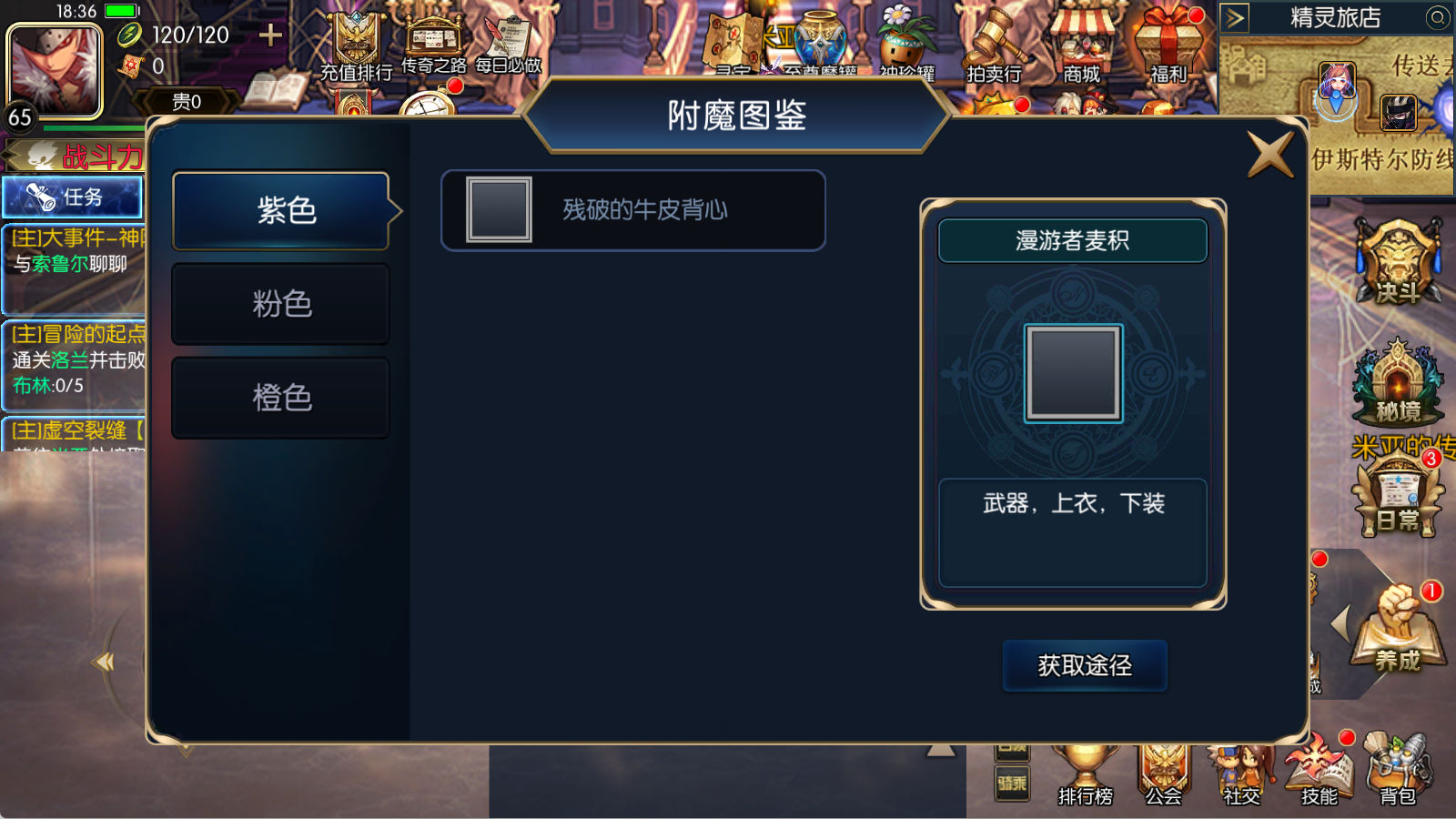This screenshot has height=819, width=1456.
Task: Select the 残破的牛皮背心 list entry
Action: pos(633,210)
